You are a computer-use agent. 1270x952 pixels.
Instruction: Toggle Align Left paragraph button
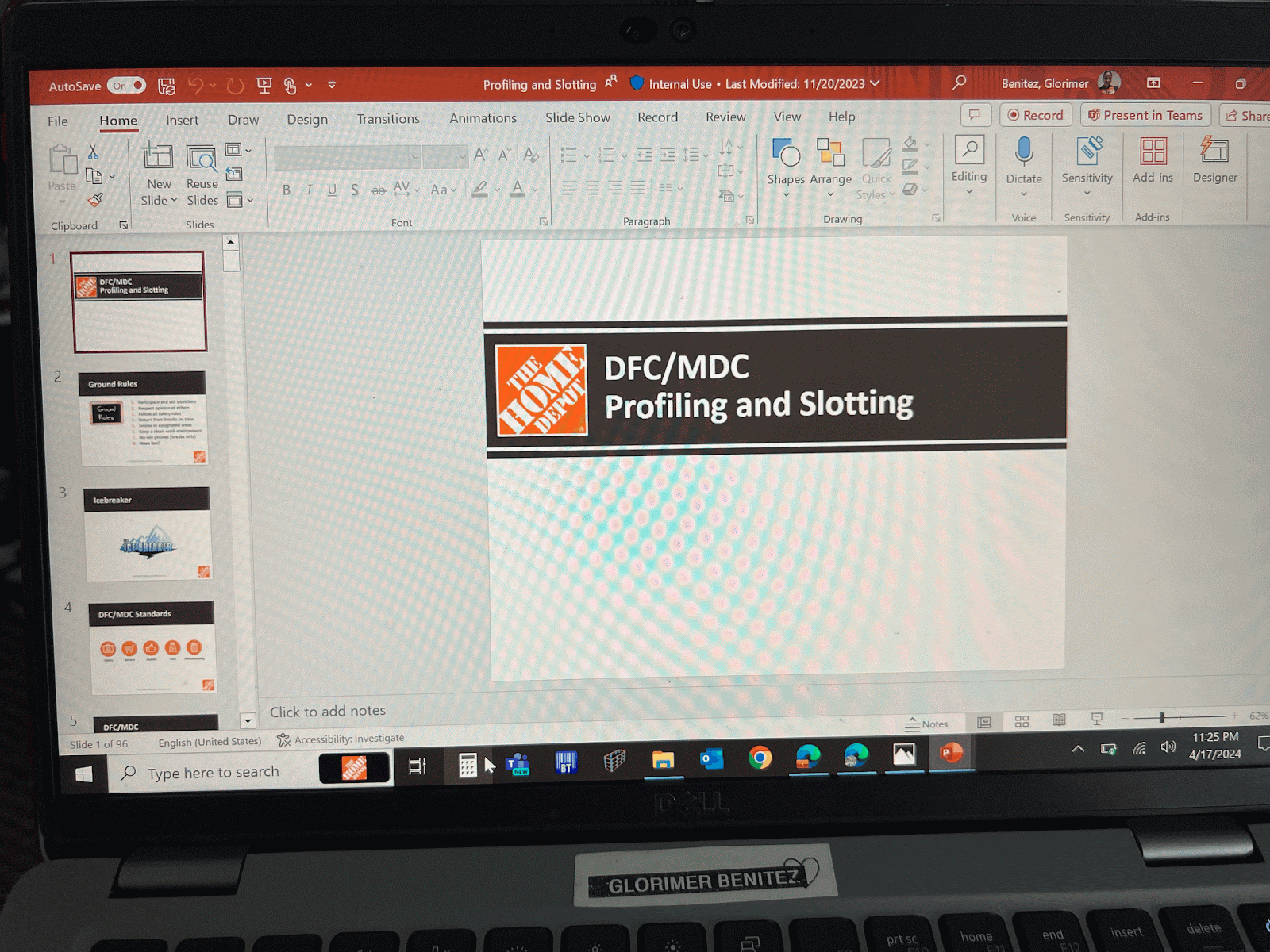point(569,188)
